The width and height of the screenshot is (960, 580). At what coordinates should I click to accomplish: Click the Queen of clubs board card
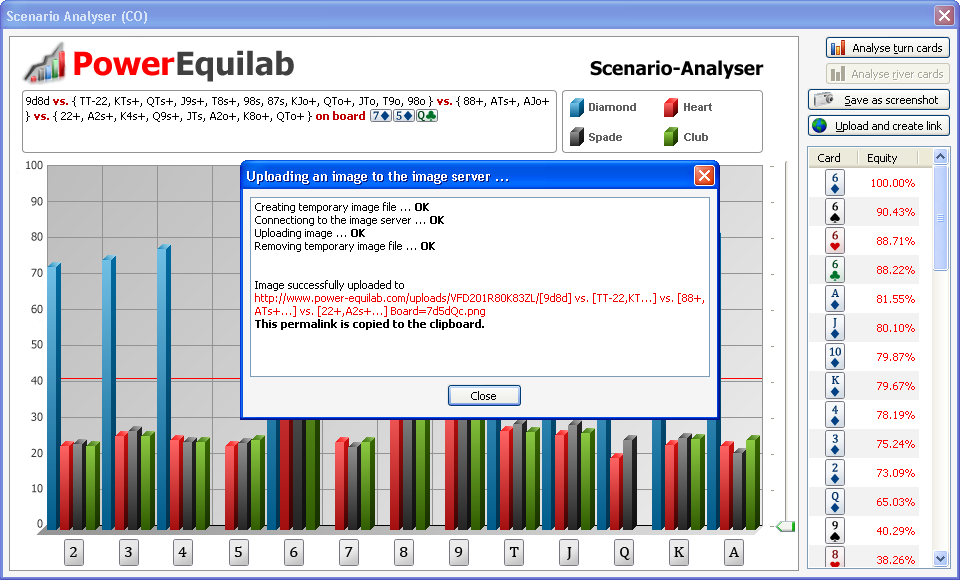427,116
